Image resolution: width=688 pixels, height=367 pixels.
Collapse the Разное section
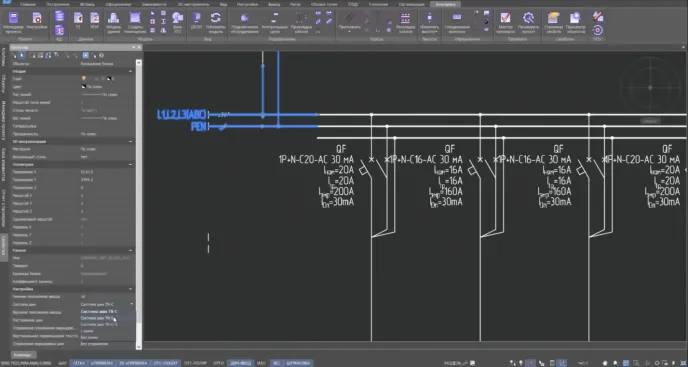[131, 250]
